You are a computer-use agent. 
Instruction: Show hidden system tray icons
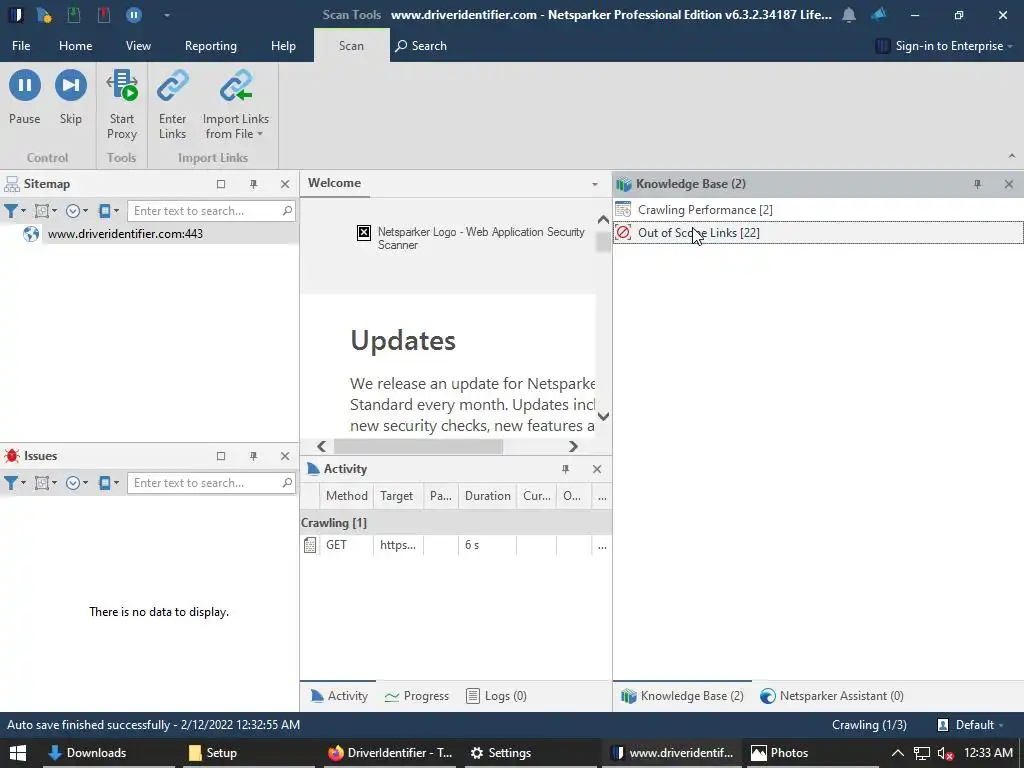(x=898, y=753)
